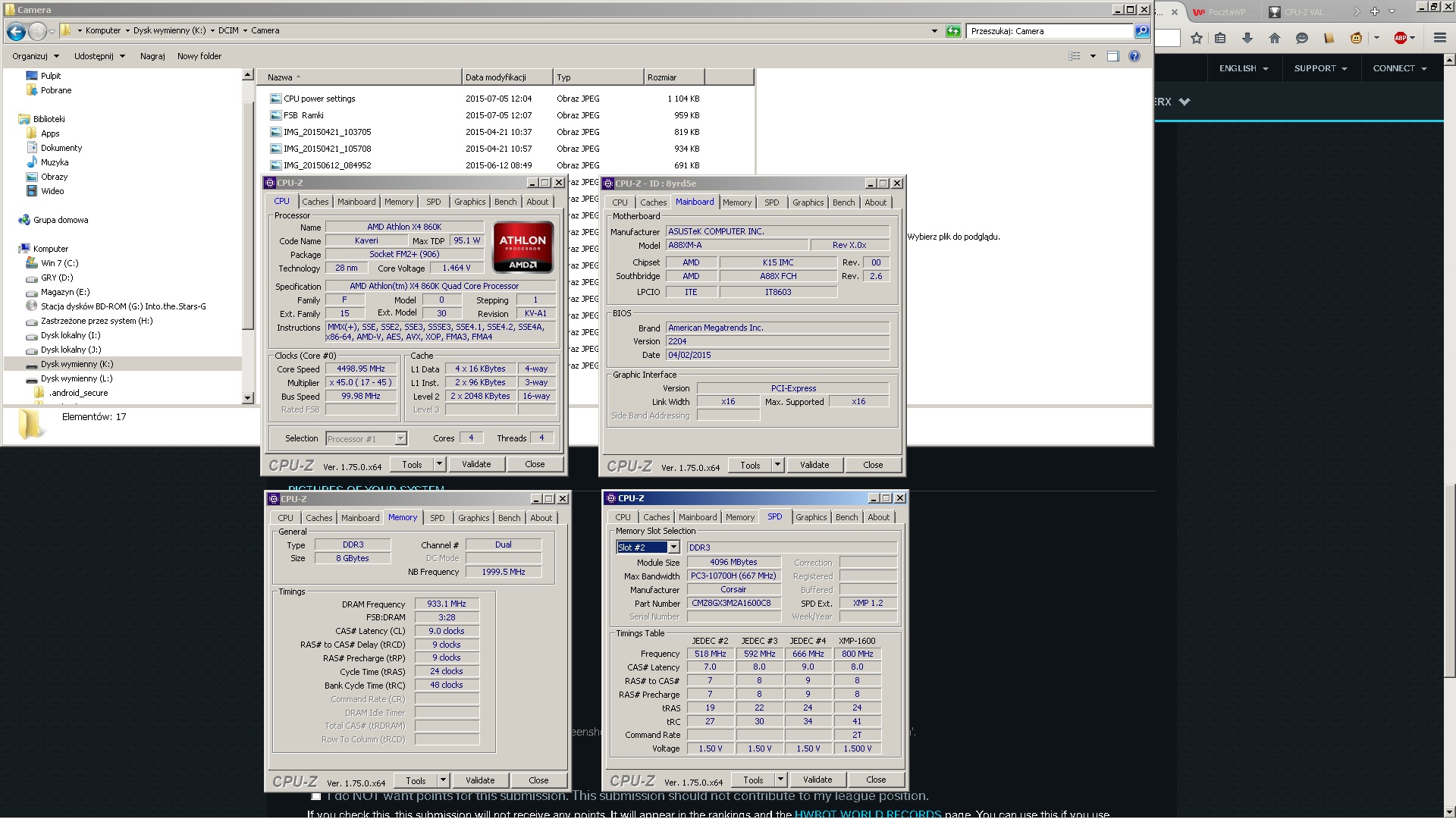Toggle the Explorer preview pane icon
This screenshot has width=1456, height=819.
point(1113,56)
